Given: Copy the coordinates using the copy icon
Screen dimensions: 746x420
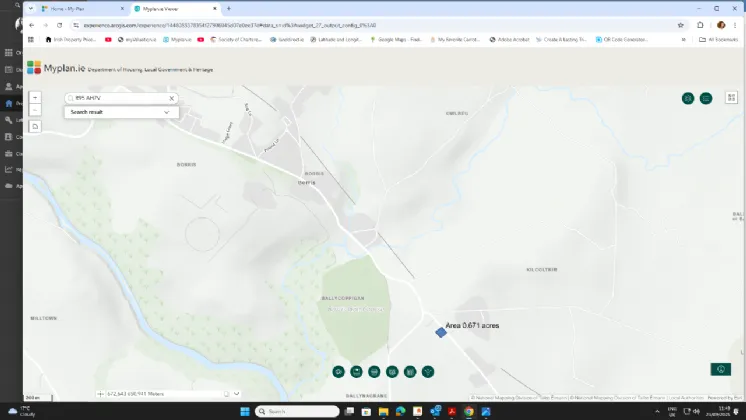Looking at the screenshot, I should coord(226,394).
